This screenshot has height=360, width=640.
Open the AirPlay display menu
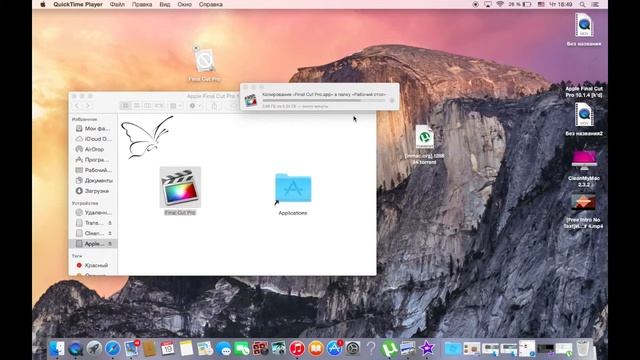[488, 4]
